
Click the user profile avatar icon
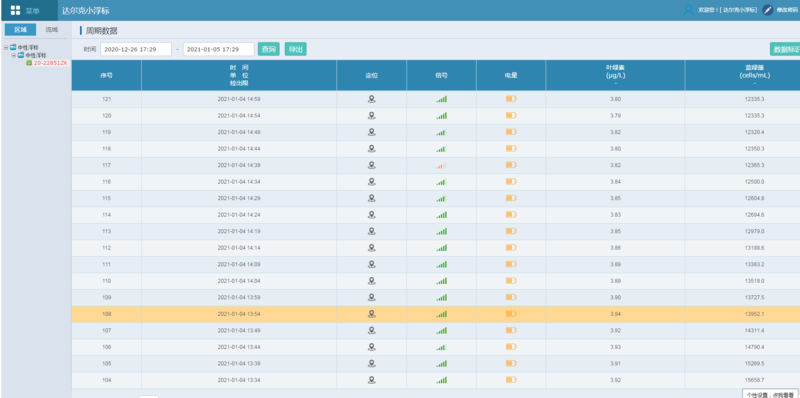tap(688, 10)
